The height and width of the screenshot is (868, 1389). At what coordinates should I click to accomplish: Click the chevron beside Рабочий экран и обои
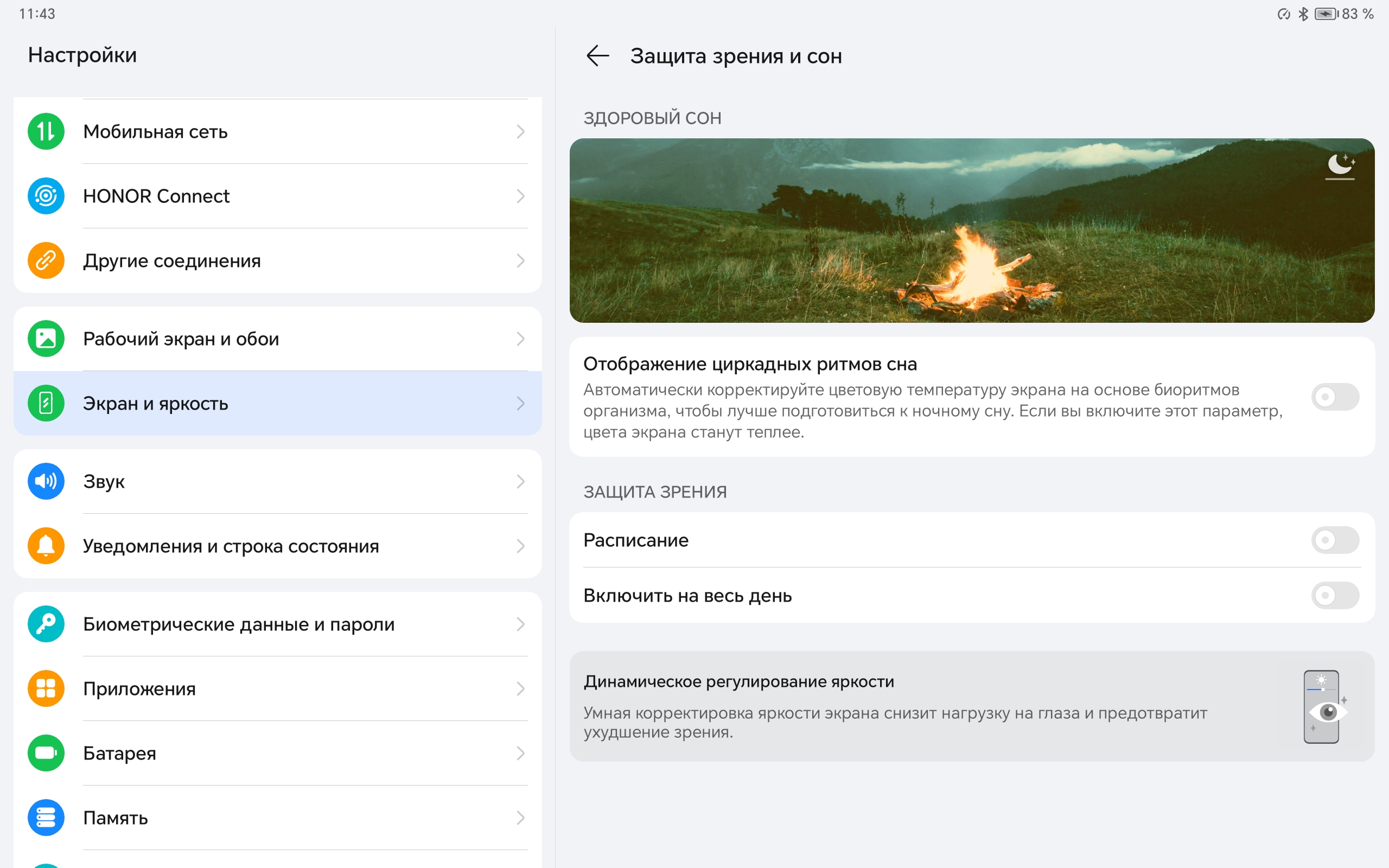coord(520,339)
